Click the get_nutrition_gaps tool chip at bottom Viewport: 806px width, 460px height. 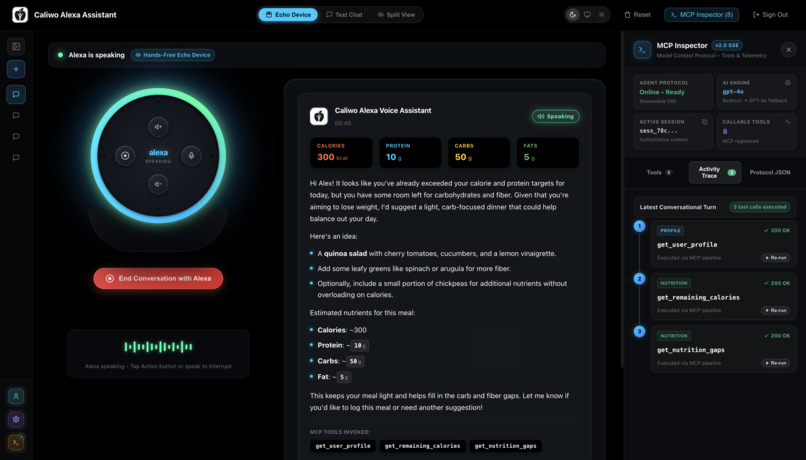[x=505, y=446]
